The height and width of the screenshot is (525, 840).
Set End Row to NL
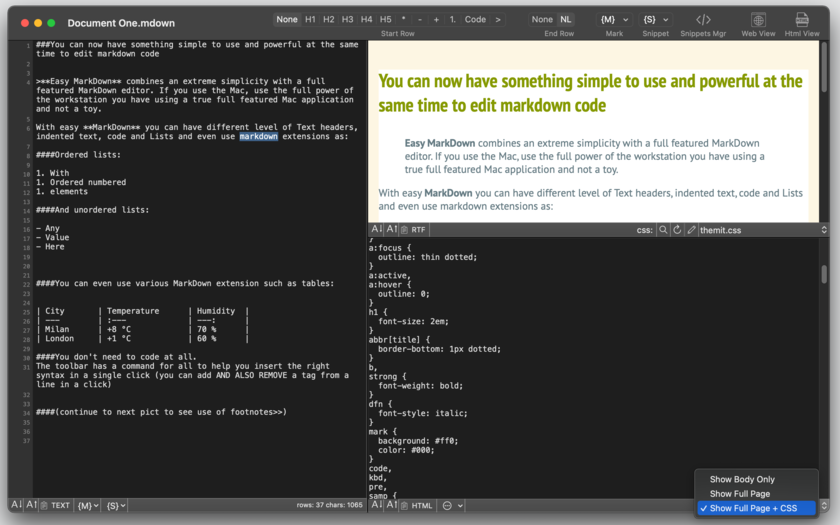[x=566, y=19]
